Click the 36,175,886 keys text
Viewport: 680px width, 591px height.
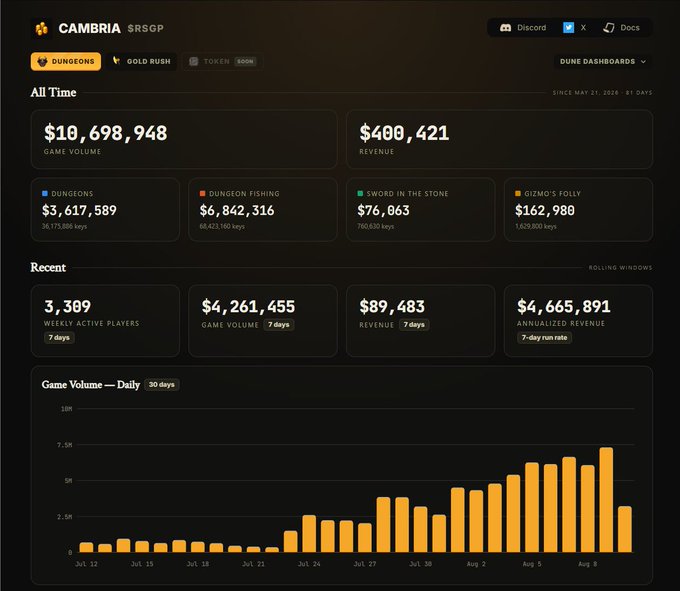pos(64,226)
